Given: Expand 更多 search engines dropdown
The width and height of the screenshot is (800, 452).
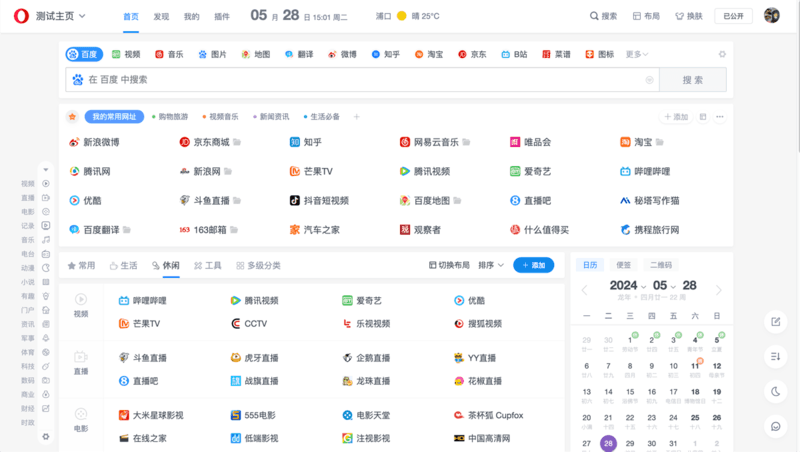Looking at the screenshot, I should pyautogui.click(x=637, y=54).
